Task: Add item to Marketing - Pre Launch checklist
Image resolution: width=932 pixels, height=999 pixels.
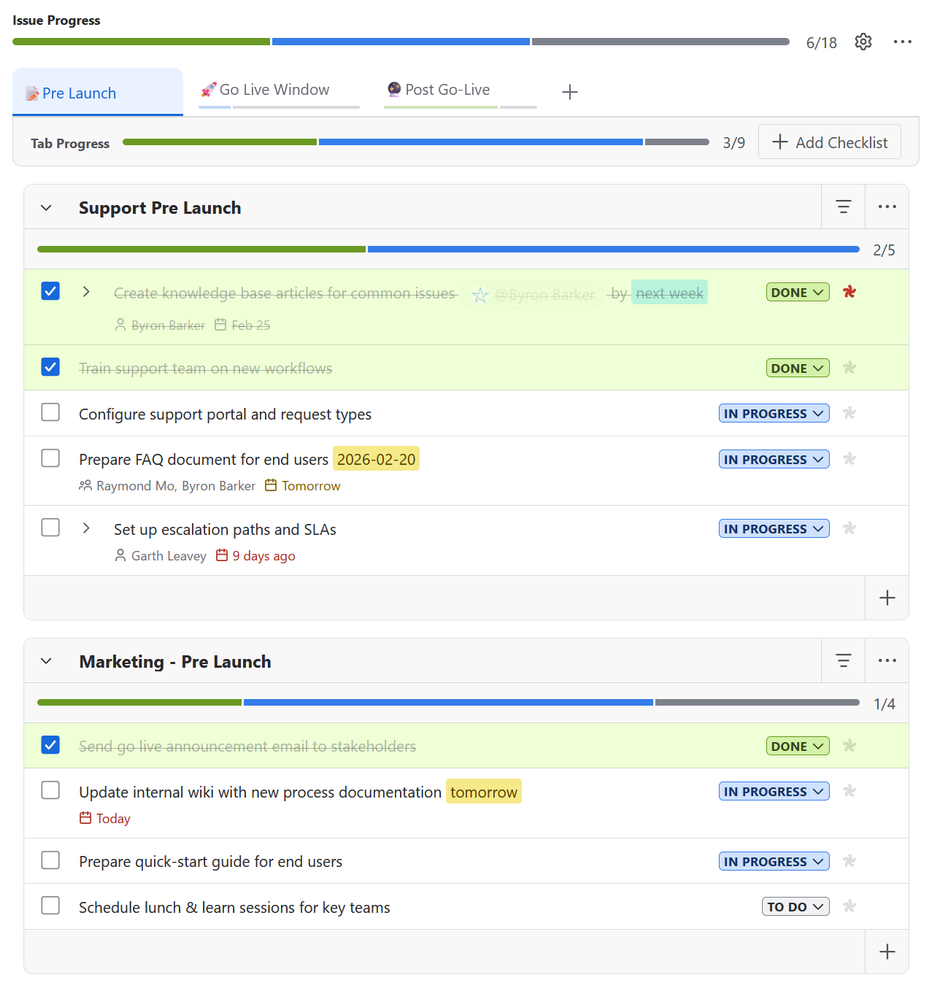Action: 887,952
